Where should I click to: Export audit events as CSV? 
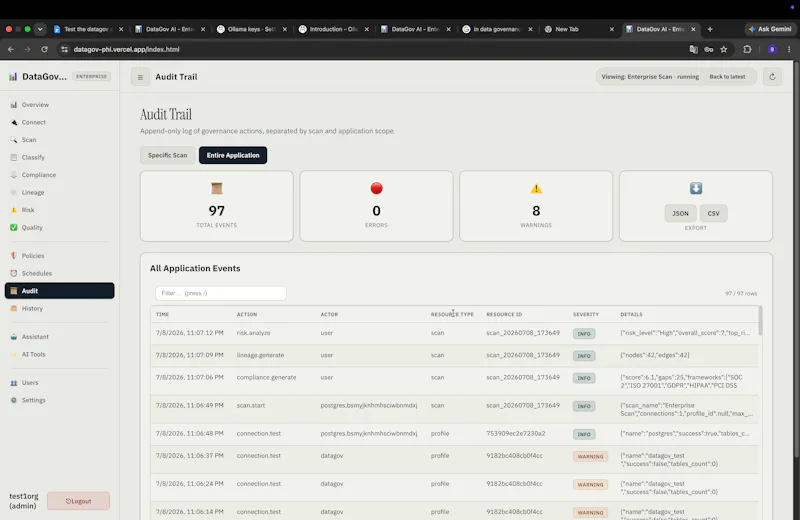point(713,213)
